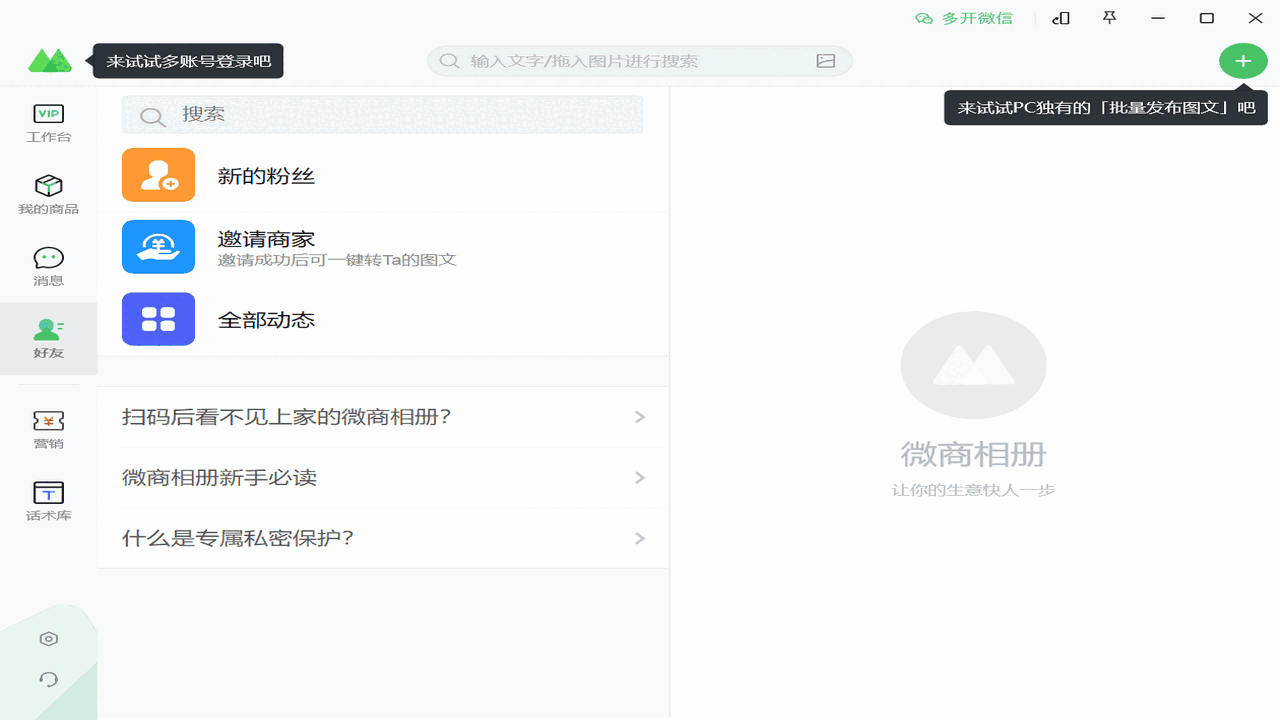Contact support via the headset icon

pyautogui.click(x=48, y=679)
